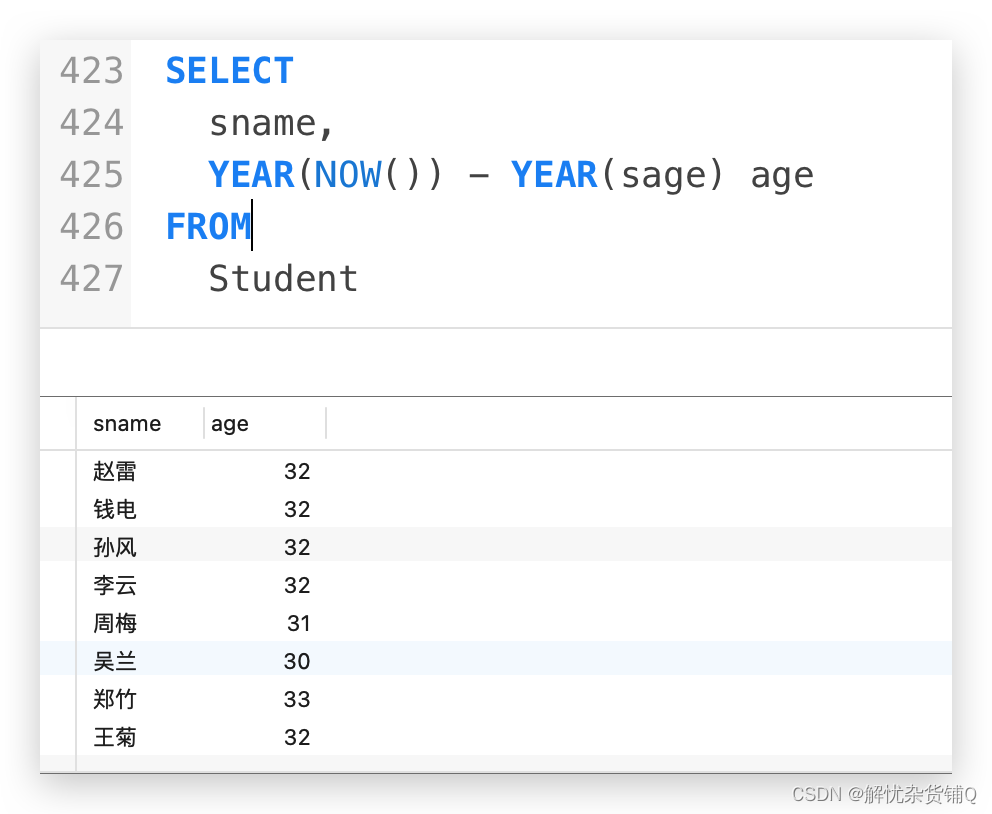Select the row for 钱电

tap(495, 509)
